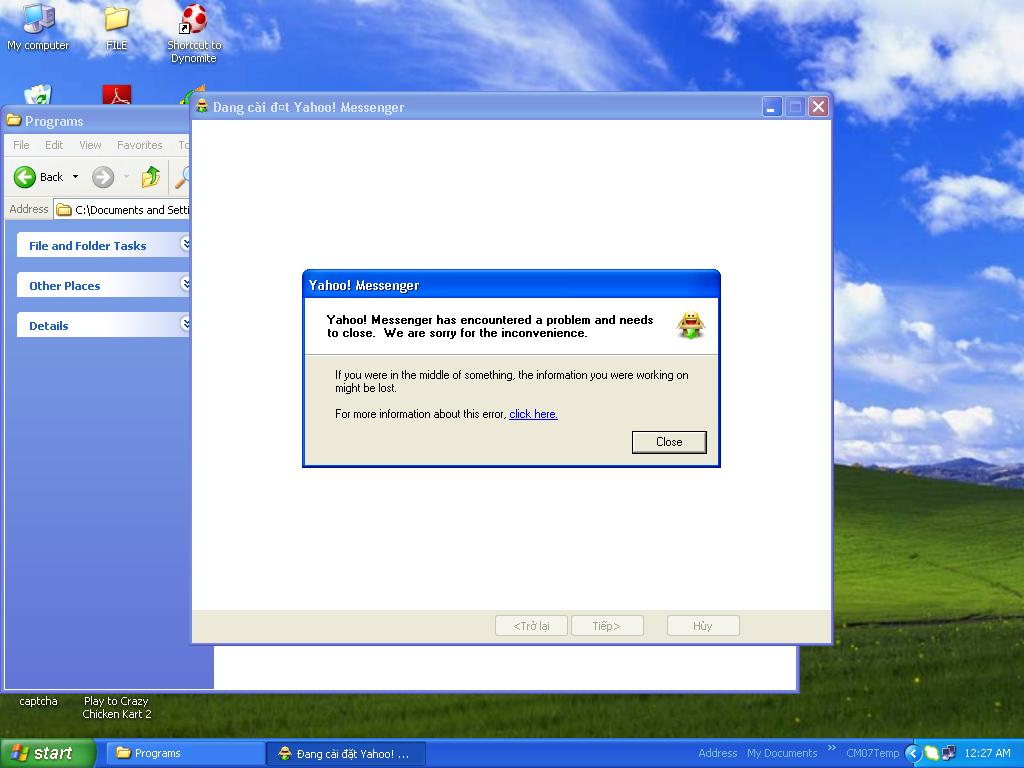Expand the taskbar toolbar overflow chevron
Screen dimensions: 1024x768
(x=831, y=748)
